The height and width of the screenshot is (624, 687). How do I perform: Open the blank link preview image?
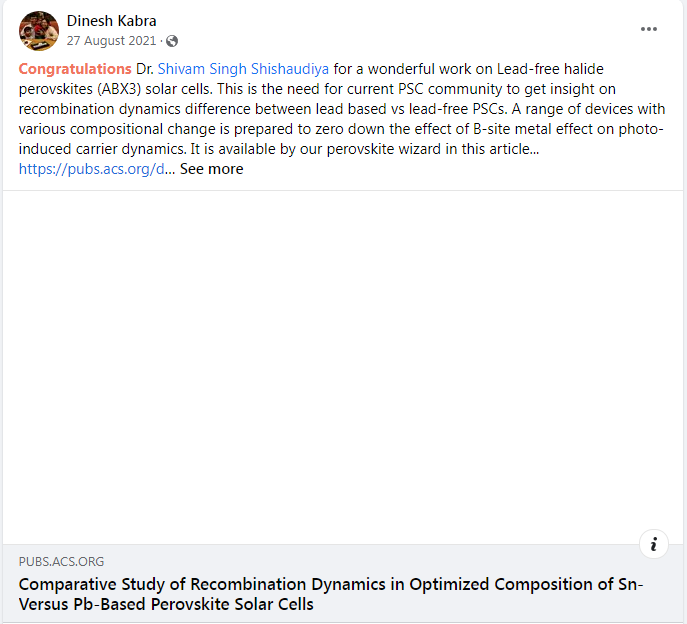(343, 366)
